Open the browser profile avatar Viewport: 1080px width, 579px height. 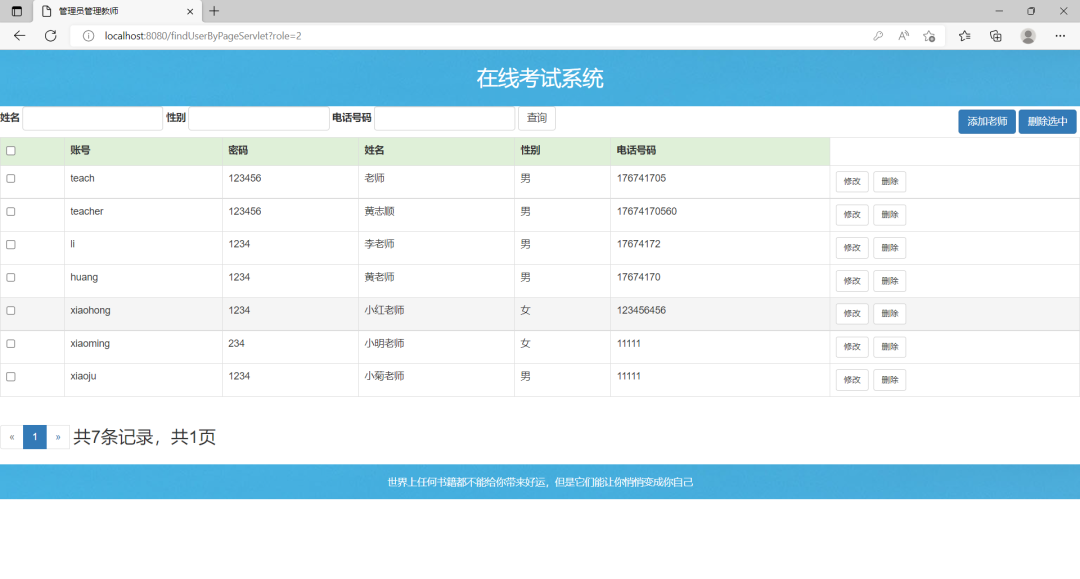1028,36
